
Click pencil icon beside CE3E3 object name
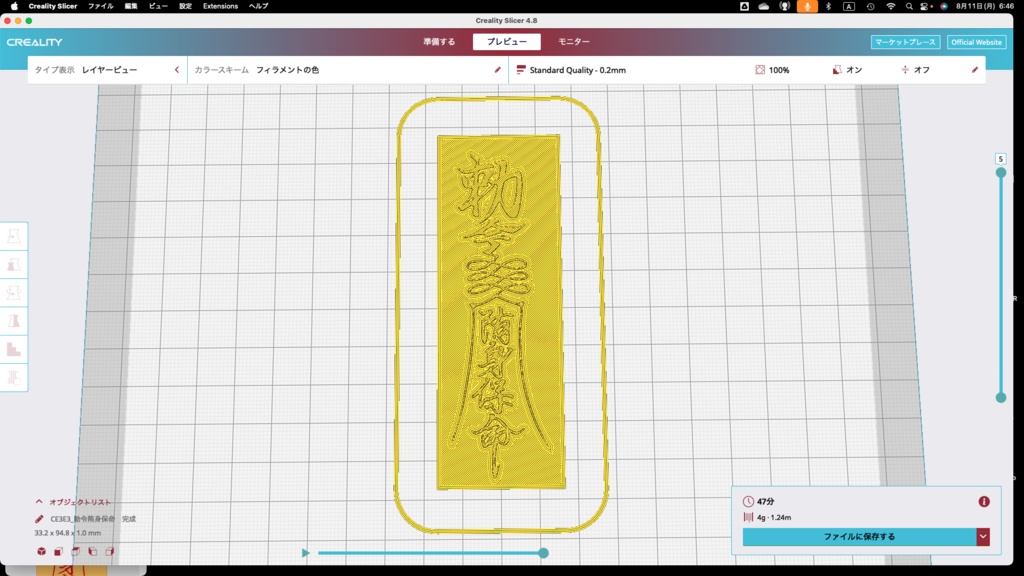click(39, 519)
